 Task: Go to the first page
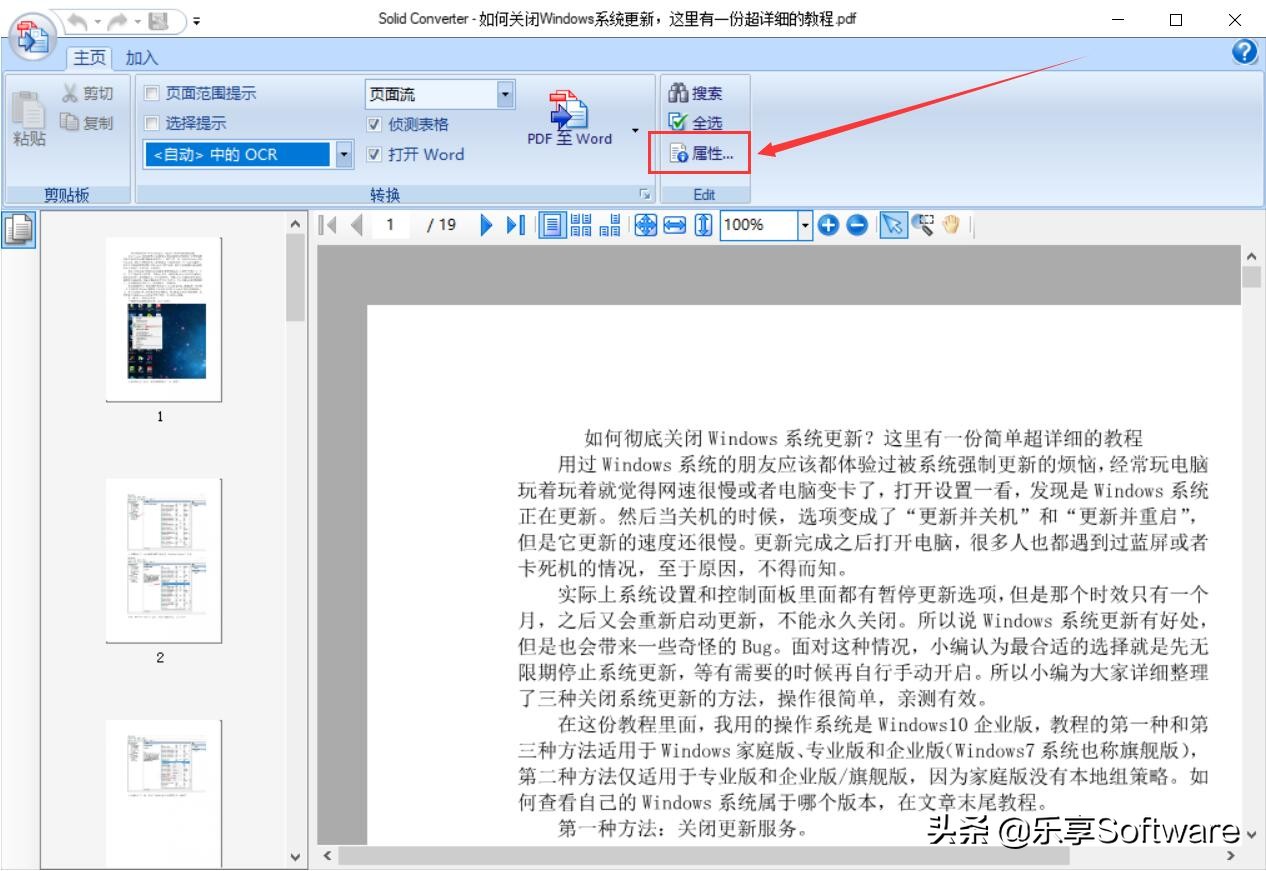pos(328,225)
